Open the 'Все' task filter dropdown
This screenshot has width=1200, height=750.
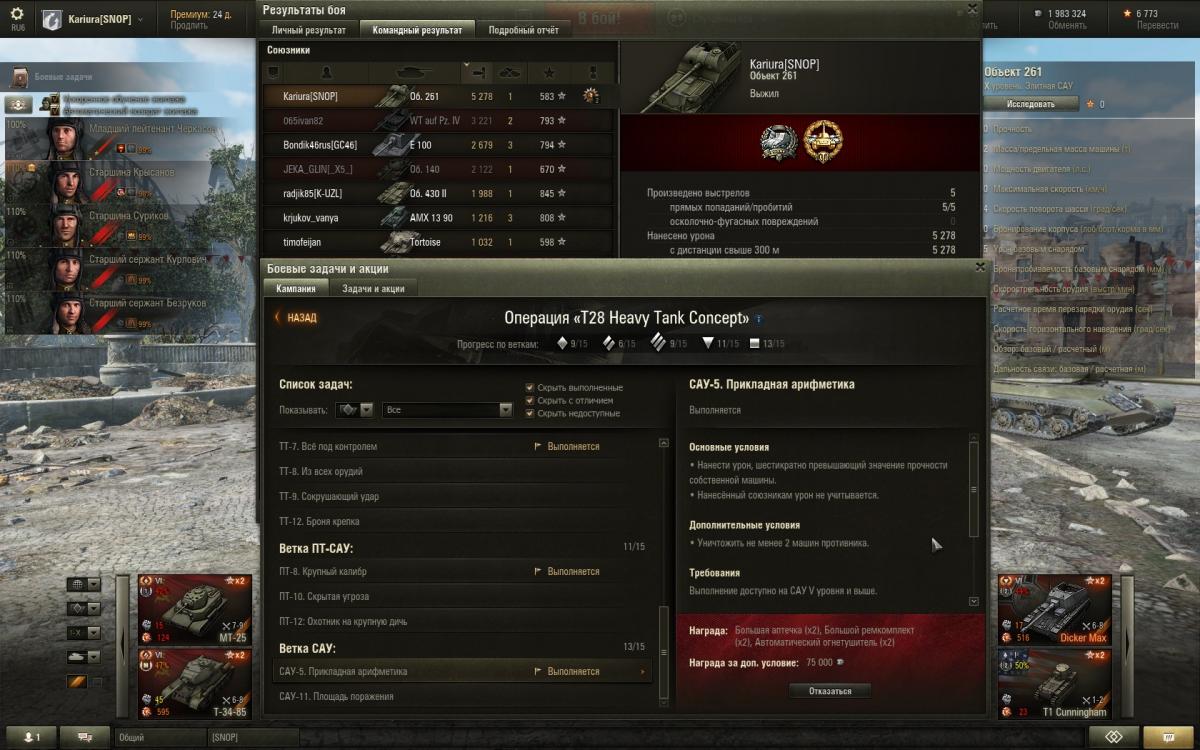(448, 410)
